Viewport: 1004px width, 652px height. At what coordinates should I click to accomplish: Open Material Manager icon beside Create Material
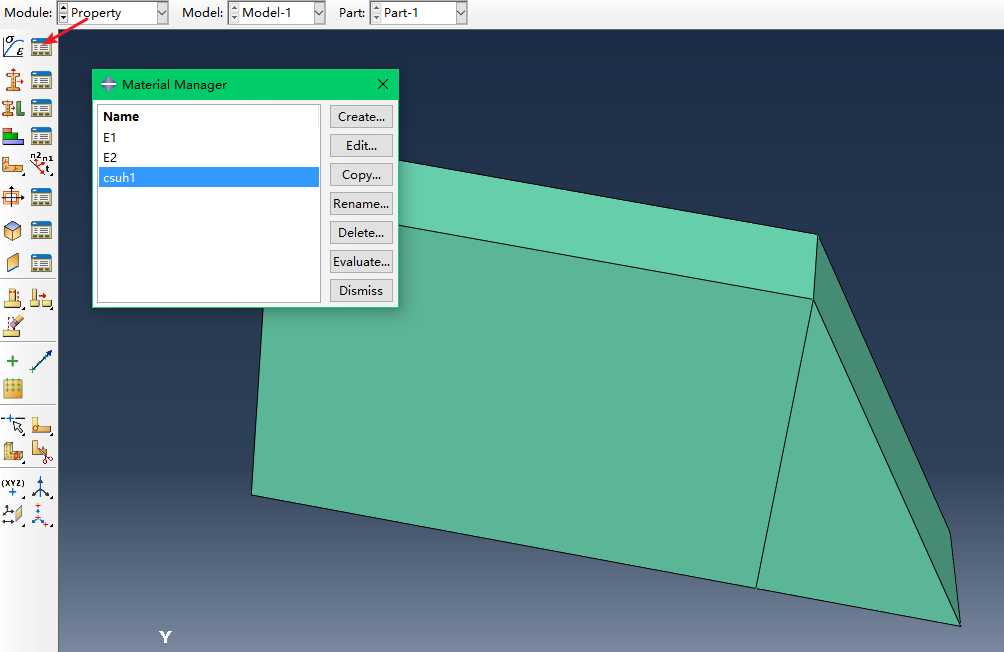click(41, 47)
